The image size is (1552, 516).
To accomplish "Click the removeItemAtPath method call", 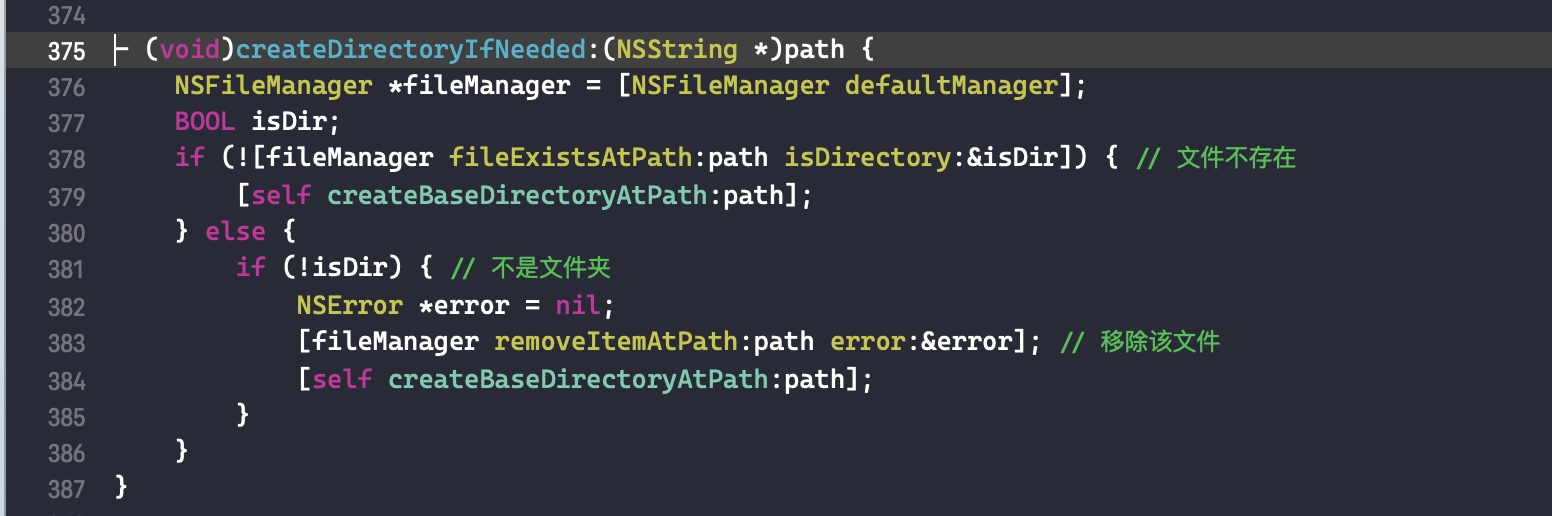I will pos(615,342).
